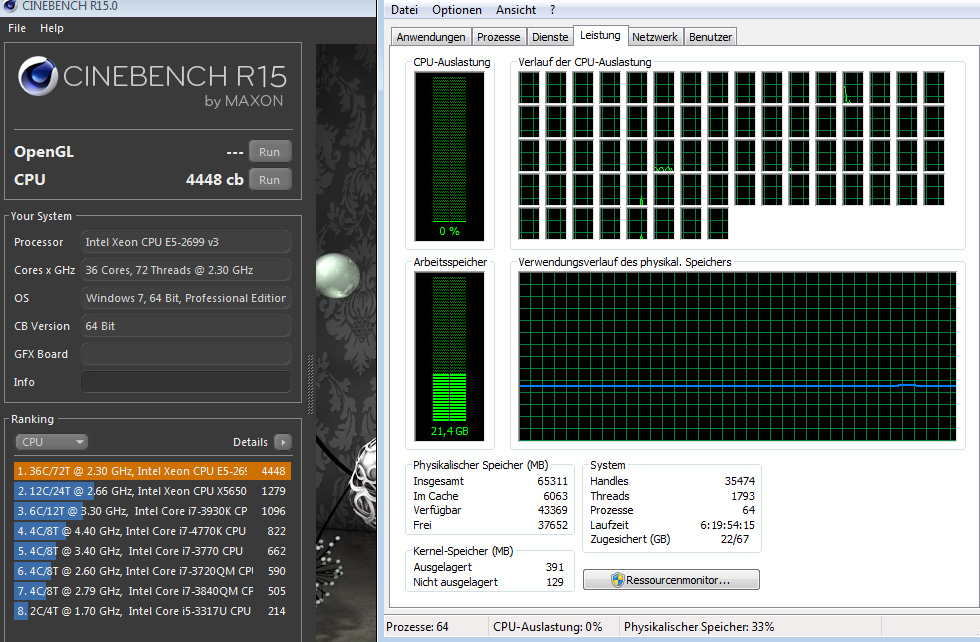Image resolution: width=980 pixels, height=642 pixels.
Task: Select the Leistung tab
Action: [600, 36]
